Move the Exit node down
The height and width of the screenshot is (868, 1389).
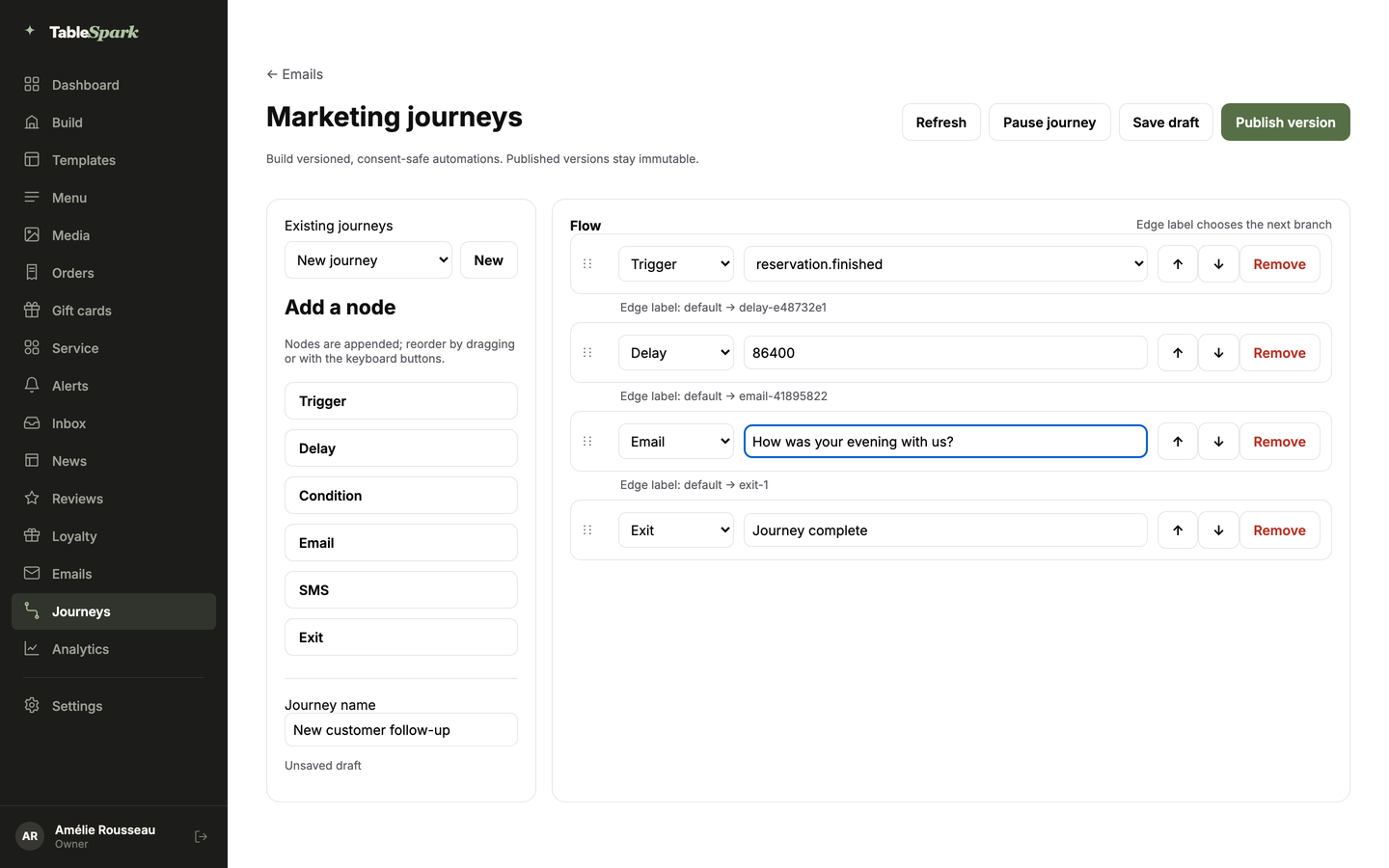tap(1218, 530)
